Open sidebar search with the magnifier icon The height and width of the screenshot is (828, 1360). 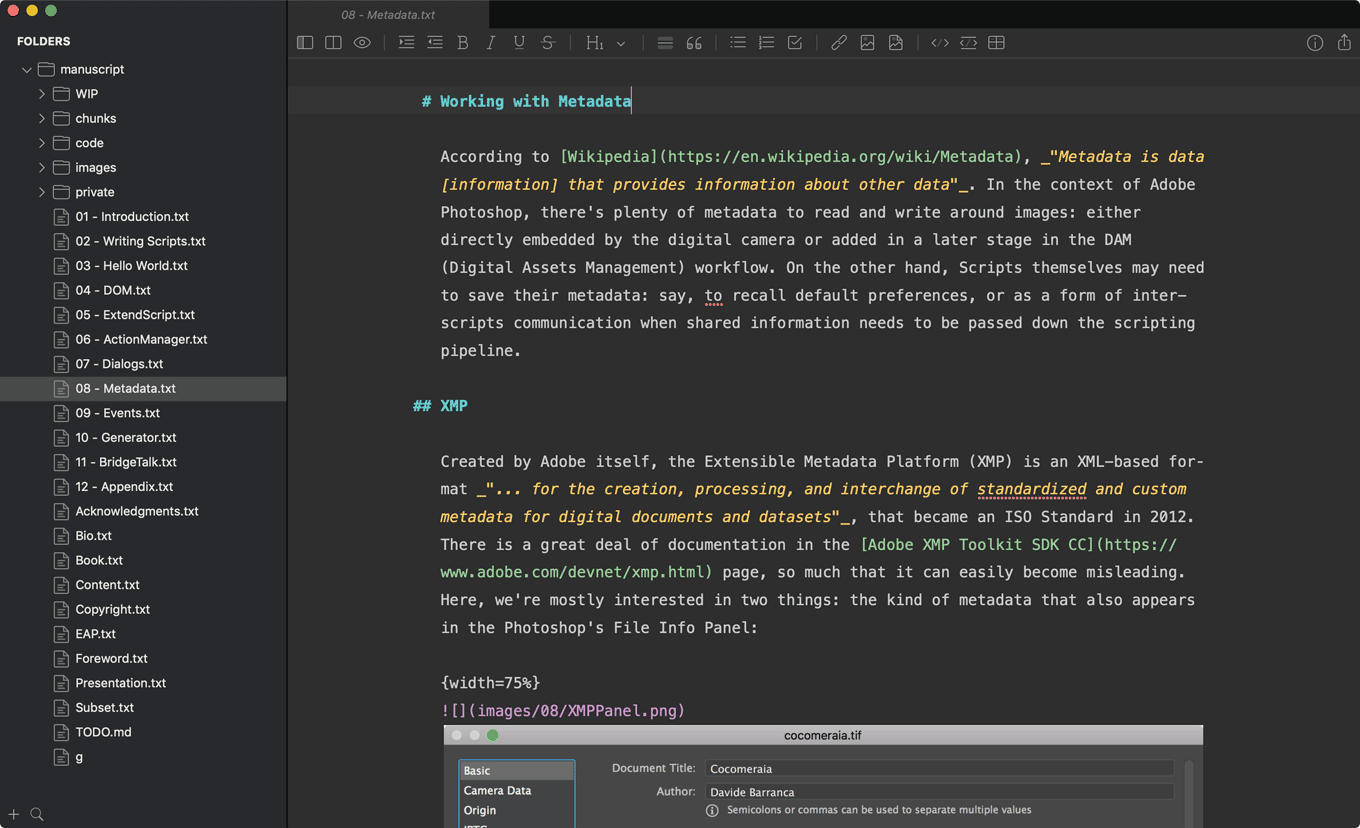(x=38, y=815)
